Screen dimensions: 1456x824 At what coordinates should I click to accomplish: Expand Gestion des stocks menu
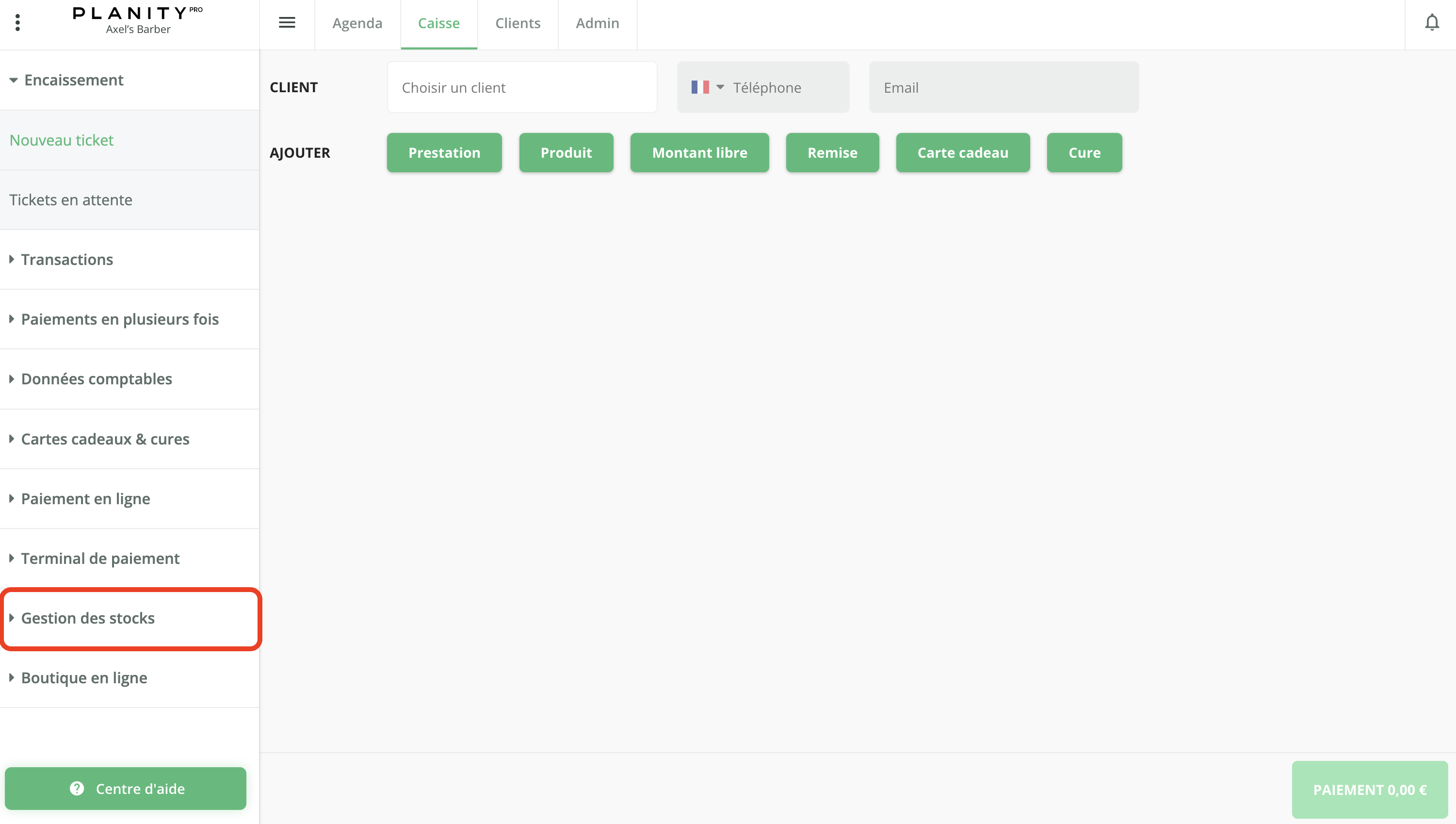pyautogui.click(x=88, y=618)
